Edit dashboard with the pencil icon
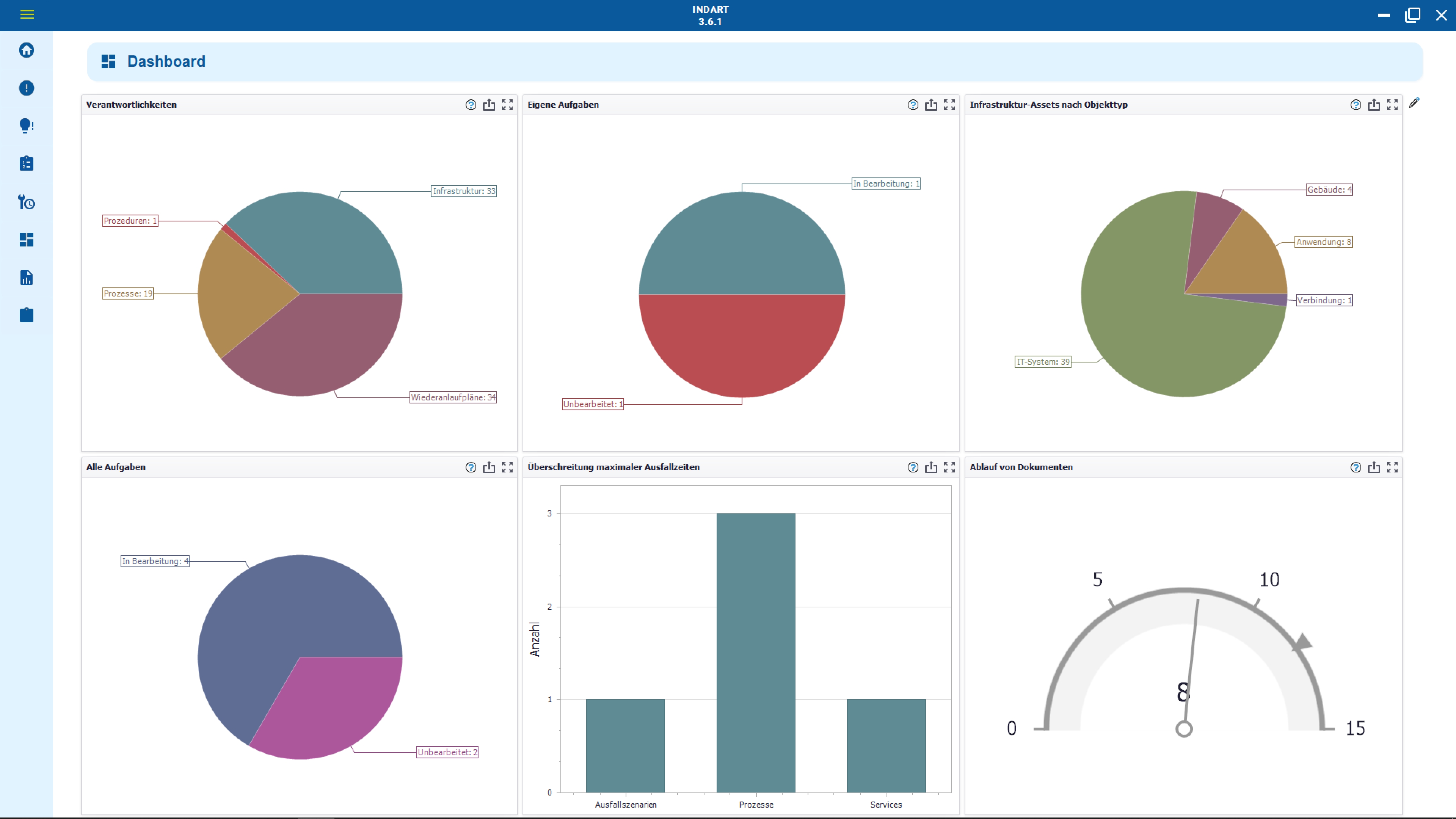The height and width of the screenshot is (819, 1456). (x=1414, y=103)
